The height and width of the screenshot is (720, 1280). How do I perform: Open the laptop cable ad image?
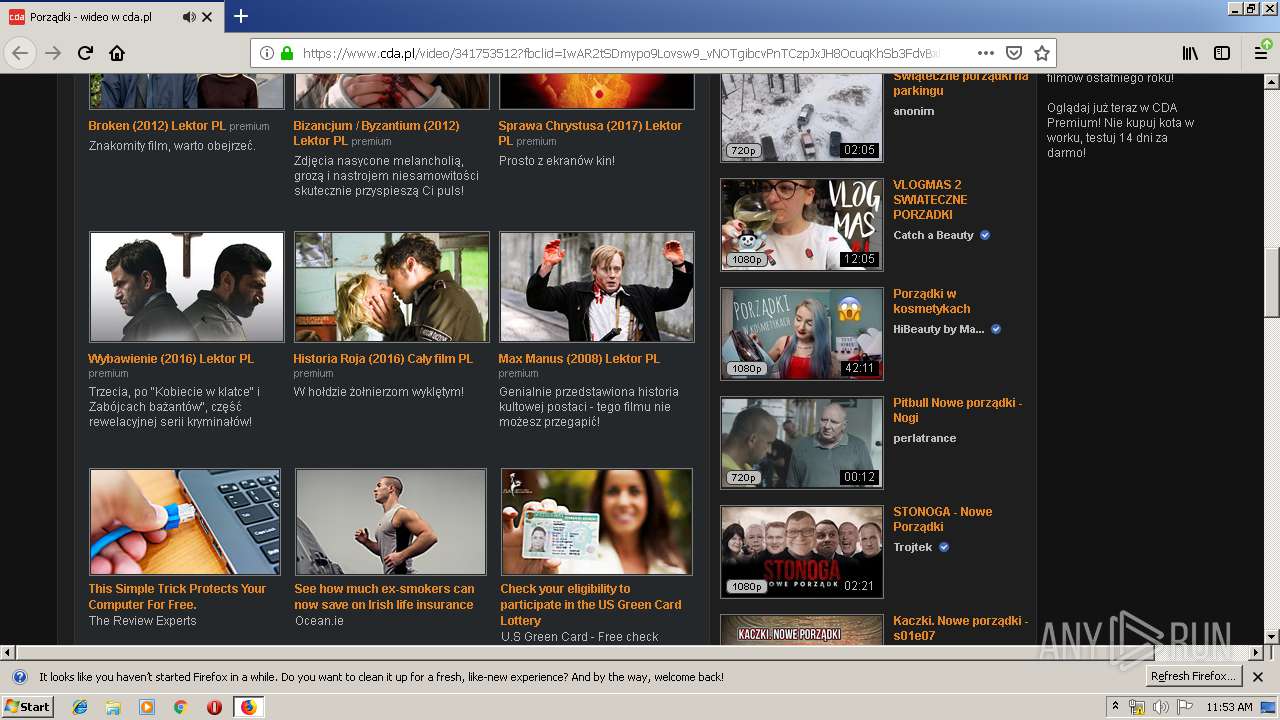pyautogui.click(x=185, y=522)
